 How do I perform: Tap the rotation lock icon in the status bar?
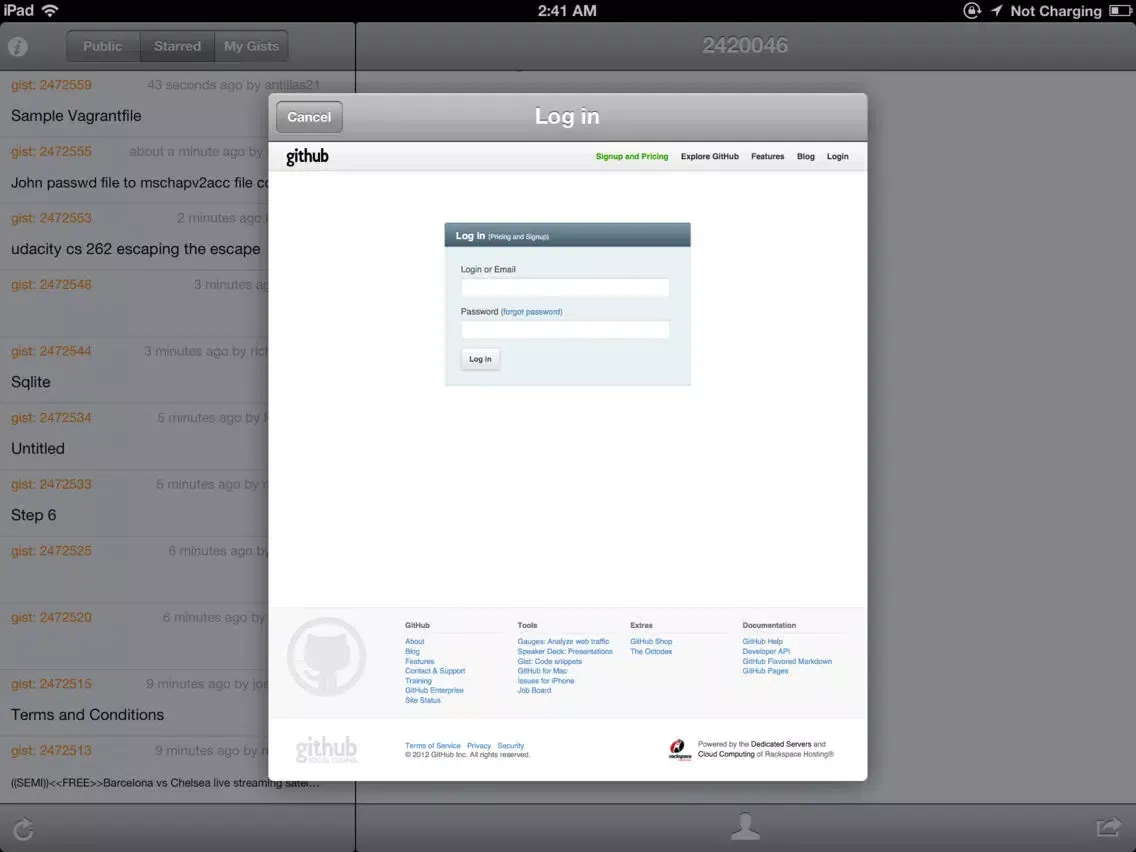tap(972, 10)
